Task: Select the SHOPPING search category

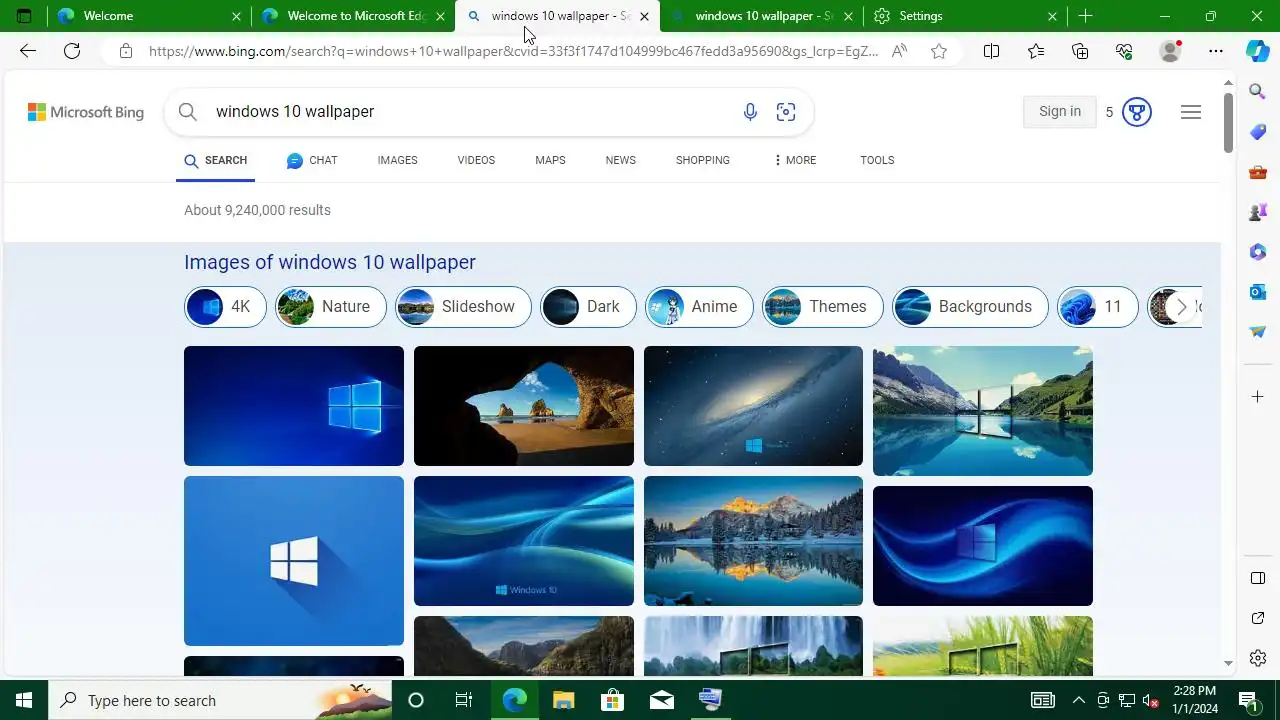Action: coord(702,160)
